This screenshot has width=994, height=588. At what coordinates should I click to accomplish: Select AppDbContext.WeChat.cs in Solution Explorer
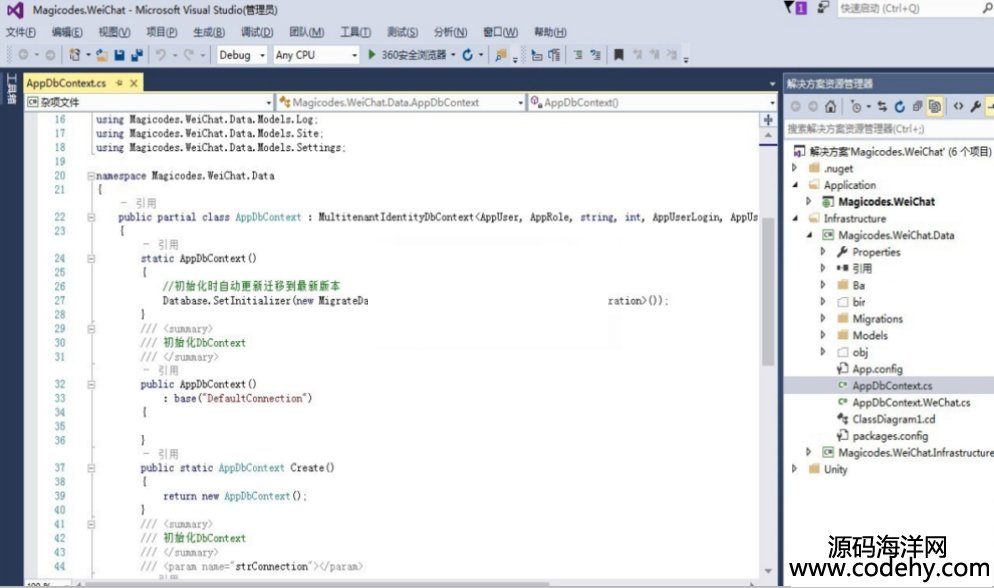tap(911, 402)
